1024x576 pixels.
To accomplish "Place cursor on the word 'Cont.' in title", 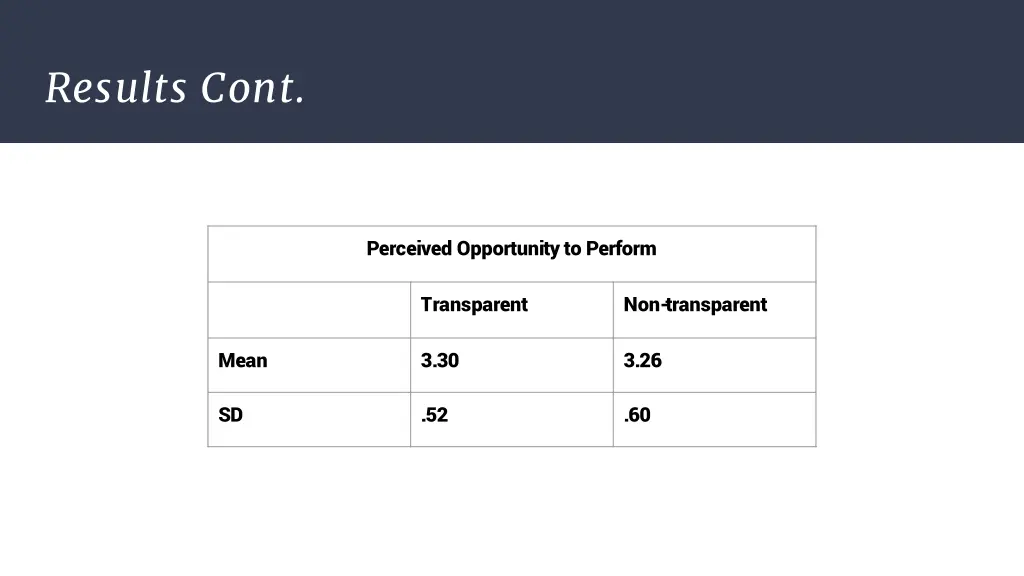I will coord(253,88).
